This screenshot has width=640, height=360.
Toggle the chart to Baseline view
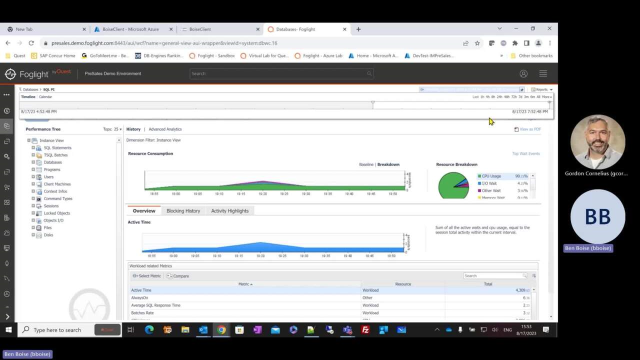366,164
